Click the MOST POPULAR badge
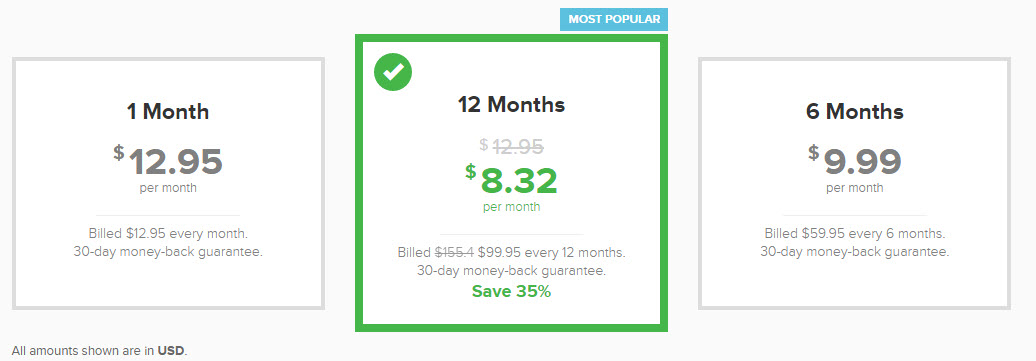 [614, 19]
